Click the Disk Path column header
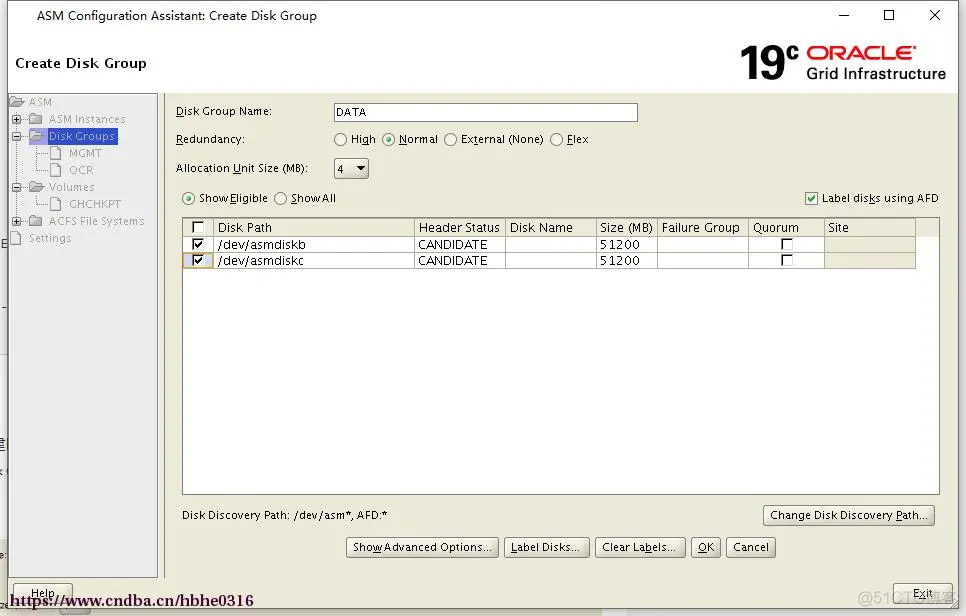The image size is (966, 616). (314, 227)
